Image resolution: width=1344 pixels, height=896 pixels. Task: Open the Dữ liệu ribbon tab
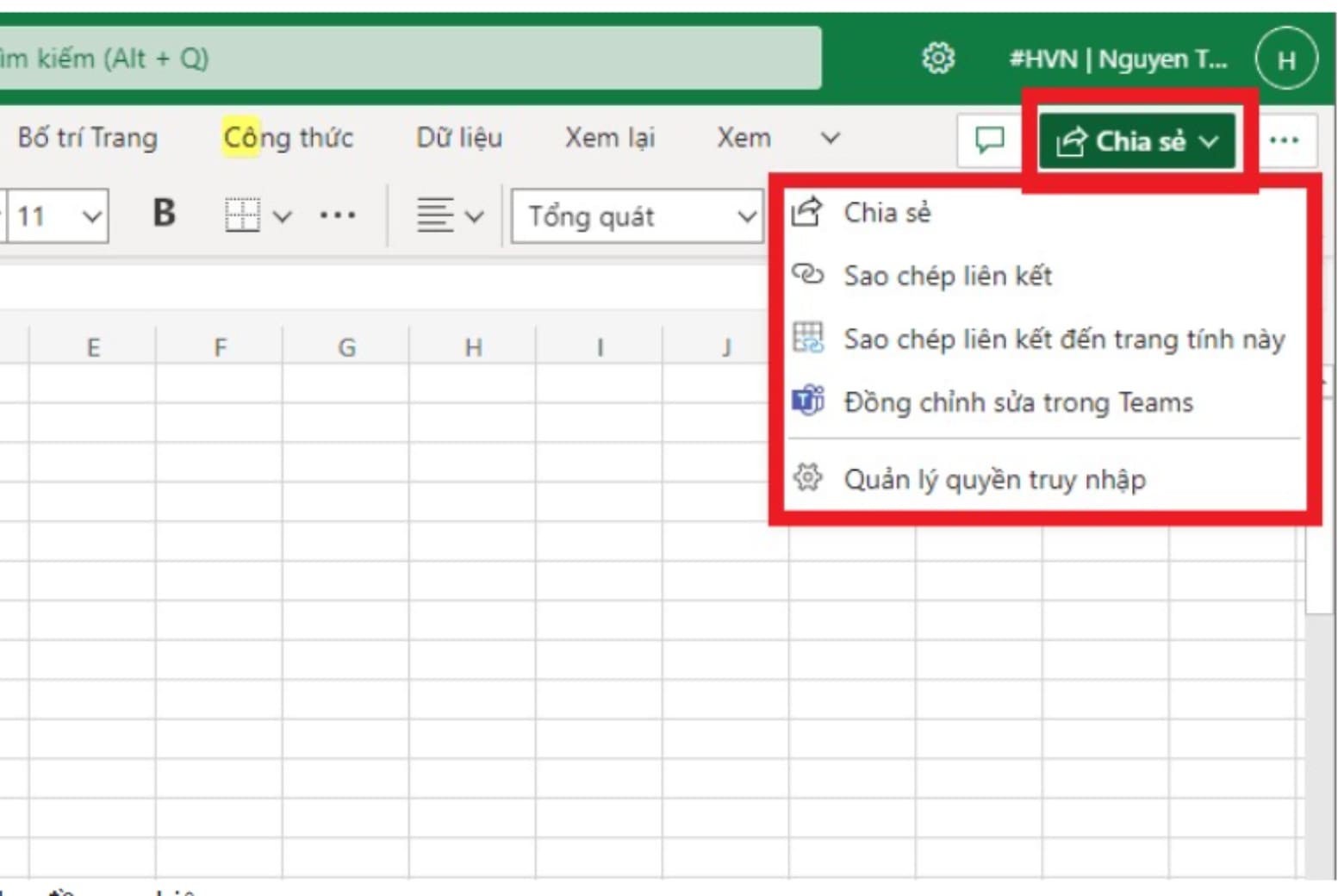coord(459,137)
